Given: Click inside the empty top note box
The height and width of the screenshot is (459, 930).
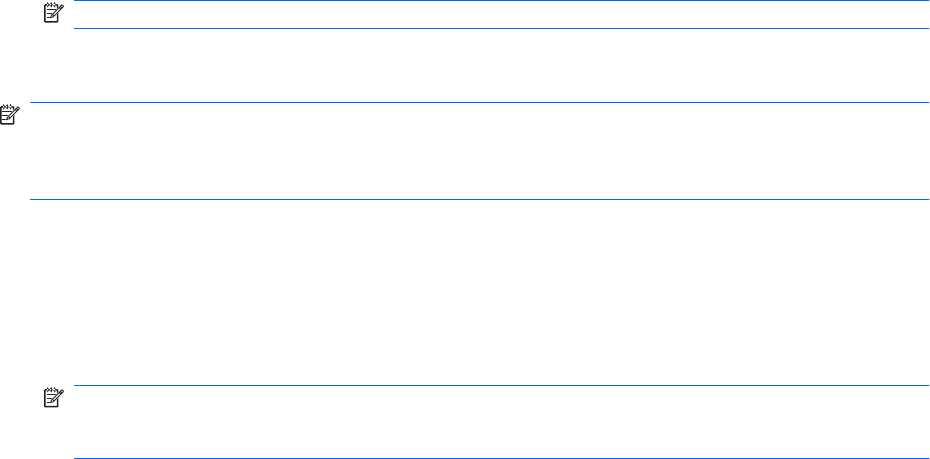Looking at the screenshot, I should point(500,15).
